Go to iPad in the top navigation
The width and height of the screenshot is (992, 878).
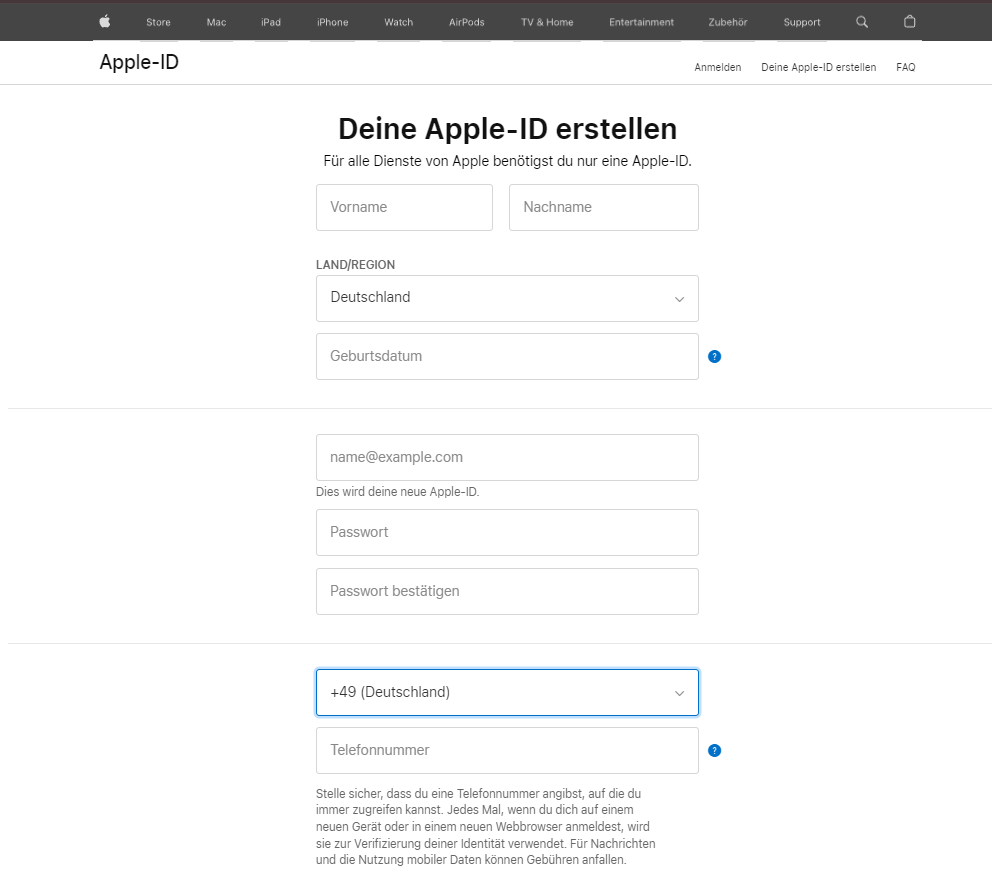tap(271, 22)
